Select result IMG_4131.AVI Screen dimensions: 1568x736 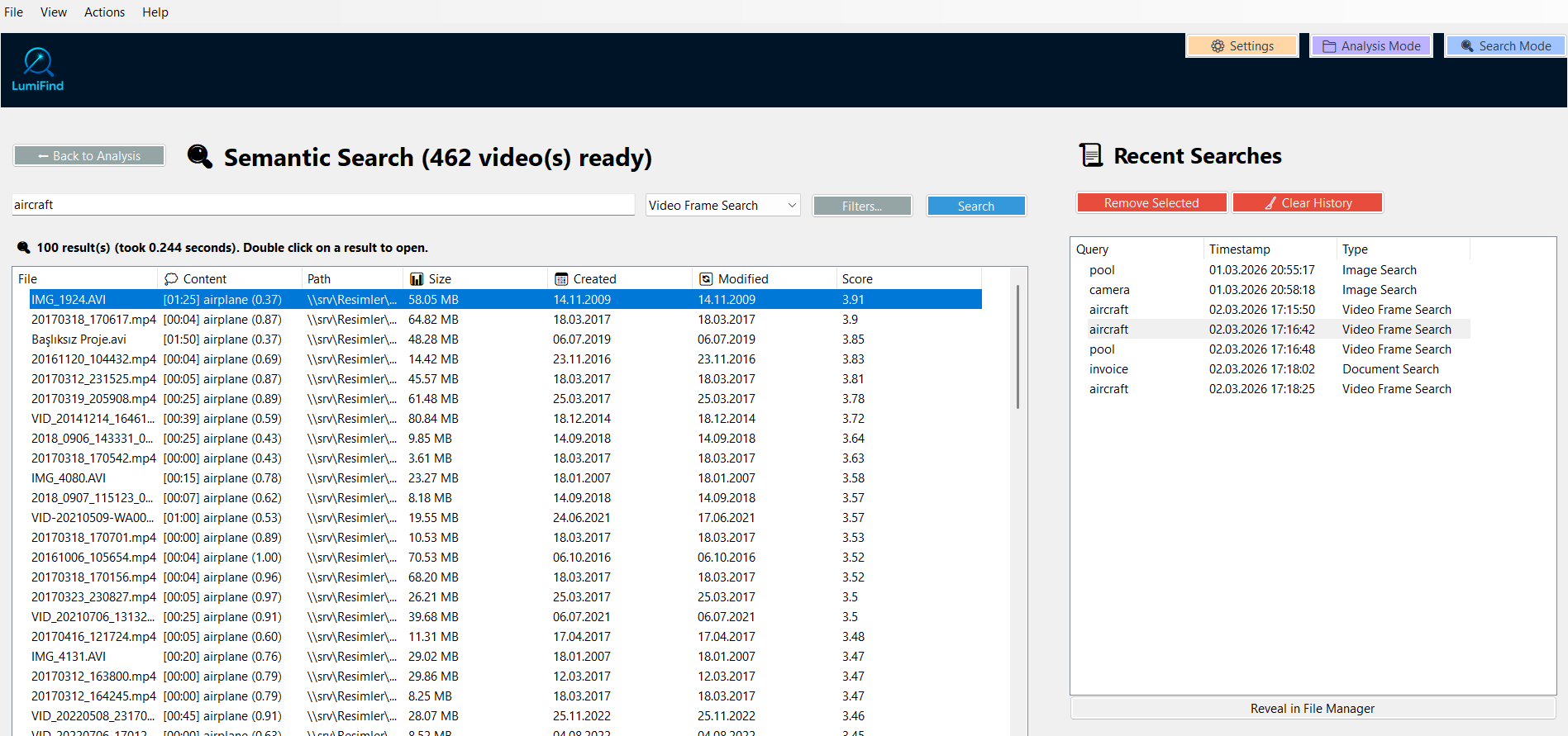(505, 657)
